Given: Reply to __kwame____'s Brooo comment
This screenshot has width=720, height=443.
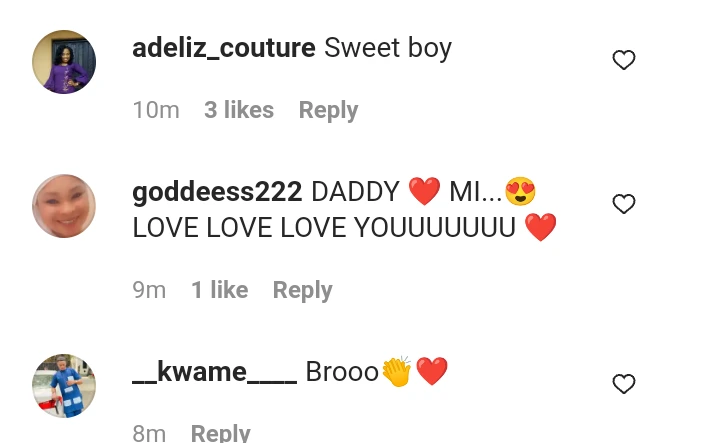Looking at the screenshot, I should point(220,433).
